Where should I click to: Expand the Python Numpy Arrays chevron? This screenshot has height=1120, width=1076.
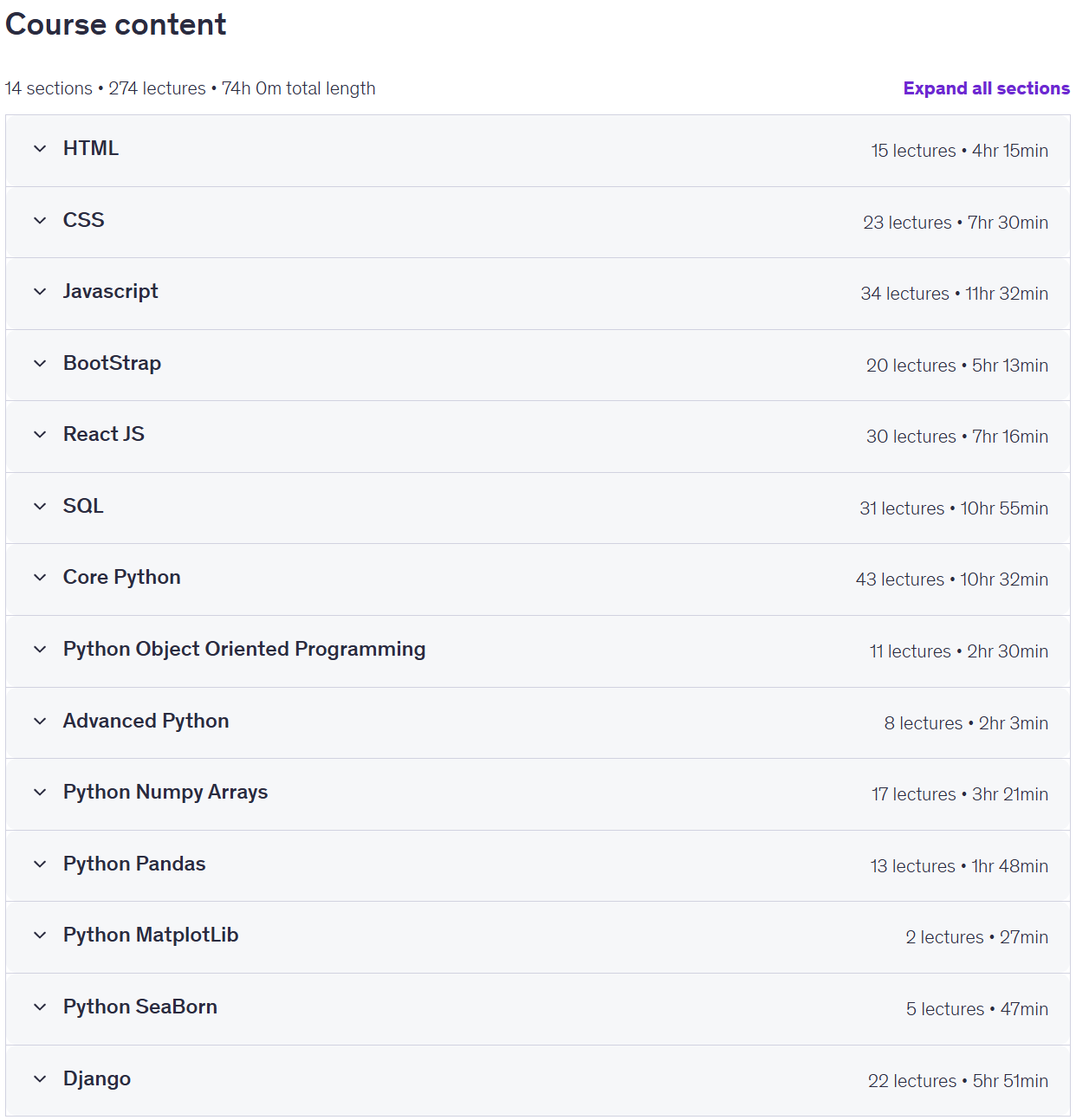(x=40, y=793)
